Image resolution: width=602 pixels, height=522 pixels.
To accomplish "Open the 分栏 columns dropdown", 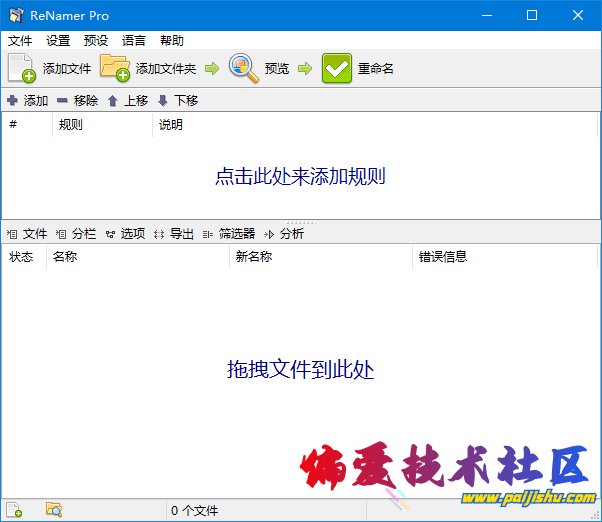I will tap(84, 234).
